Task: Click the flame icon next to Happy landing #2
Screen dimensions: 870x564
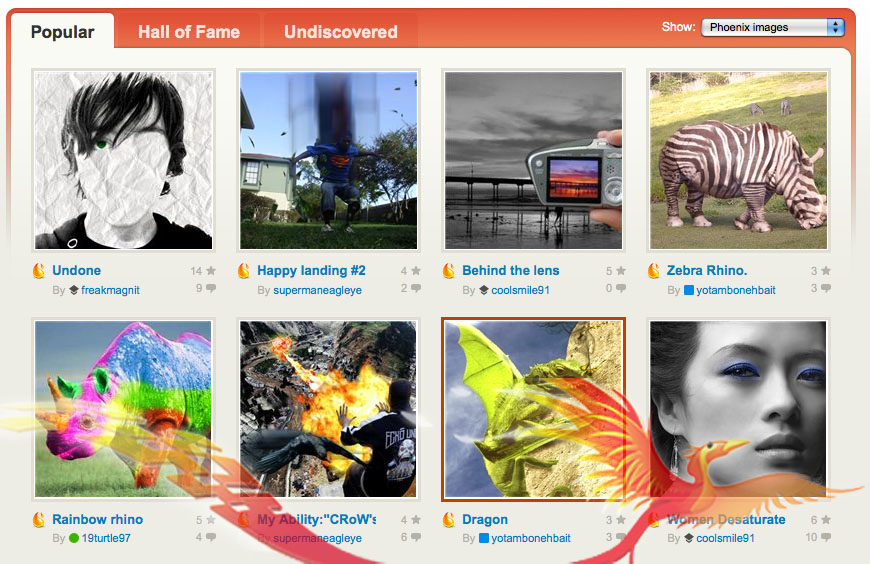Action: point(244,270)
